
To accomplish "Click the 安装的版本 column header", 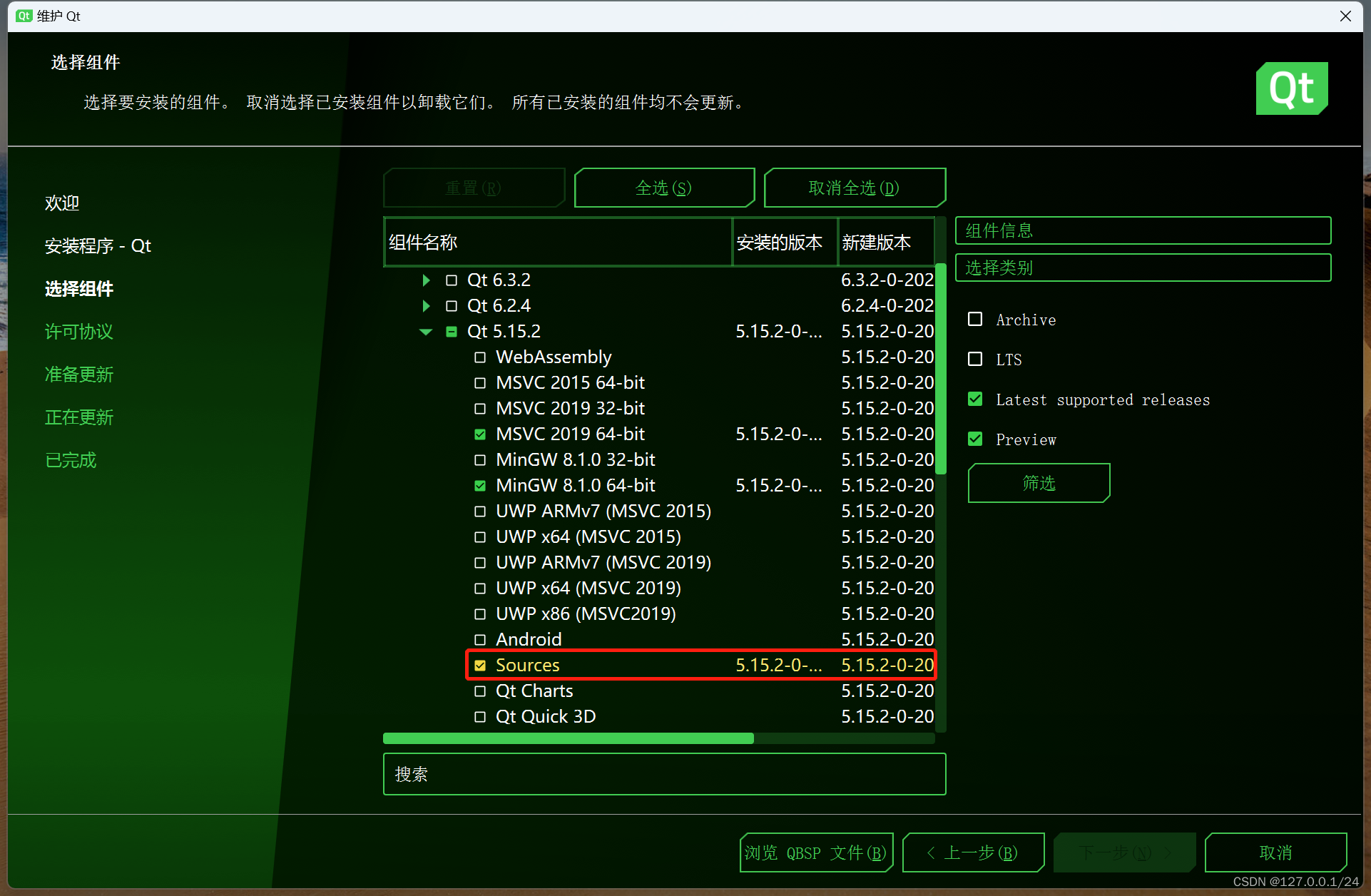I will (785, 243).
